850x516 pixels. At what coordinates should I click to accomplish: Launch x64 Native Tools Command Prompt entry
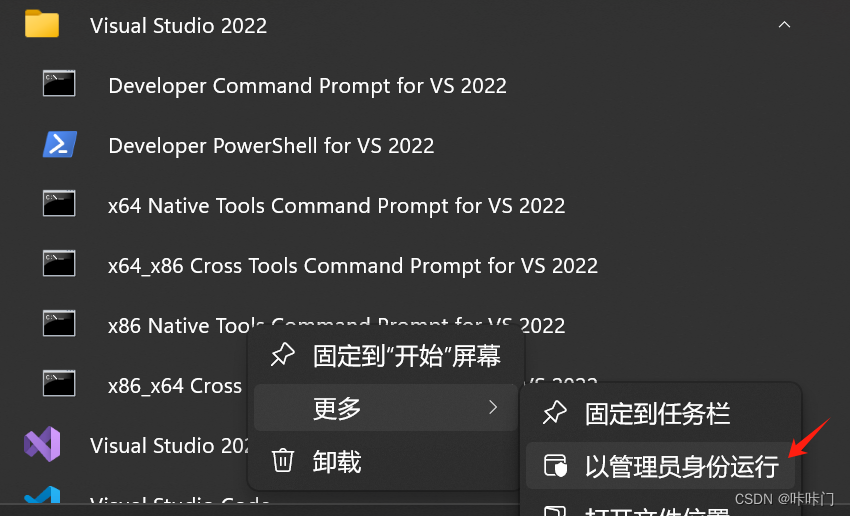coord(336,205)
